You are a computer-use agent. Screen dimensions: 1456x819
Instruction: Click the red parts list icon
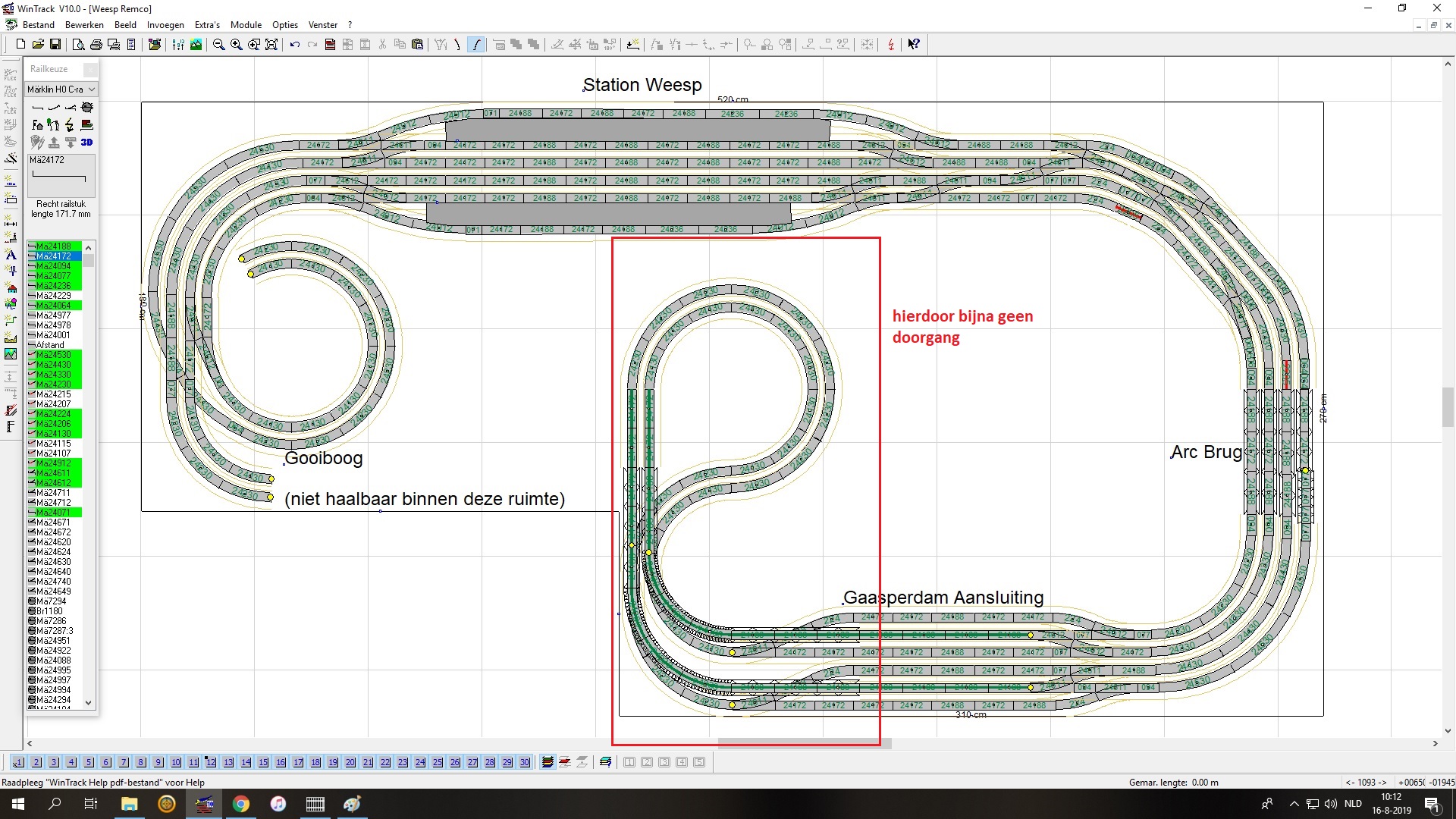click(330, 45)
